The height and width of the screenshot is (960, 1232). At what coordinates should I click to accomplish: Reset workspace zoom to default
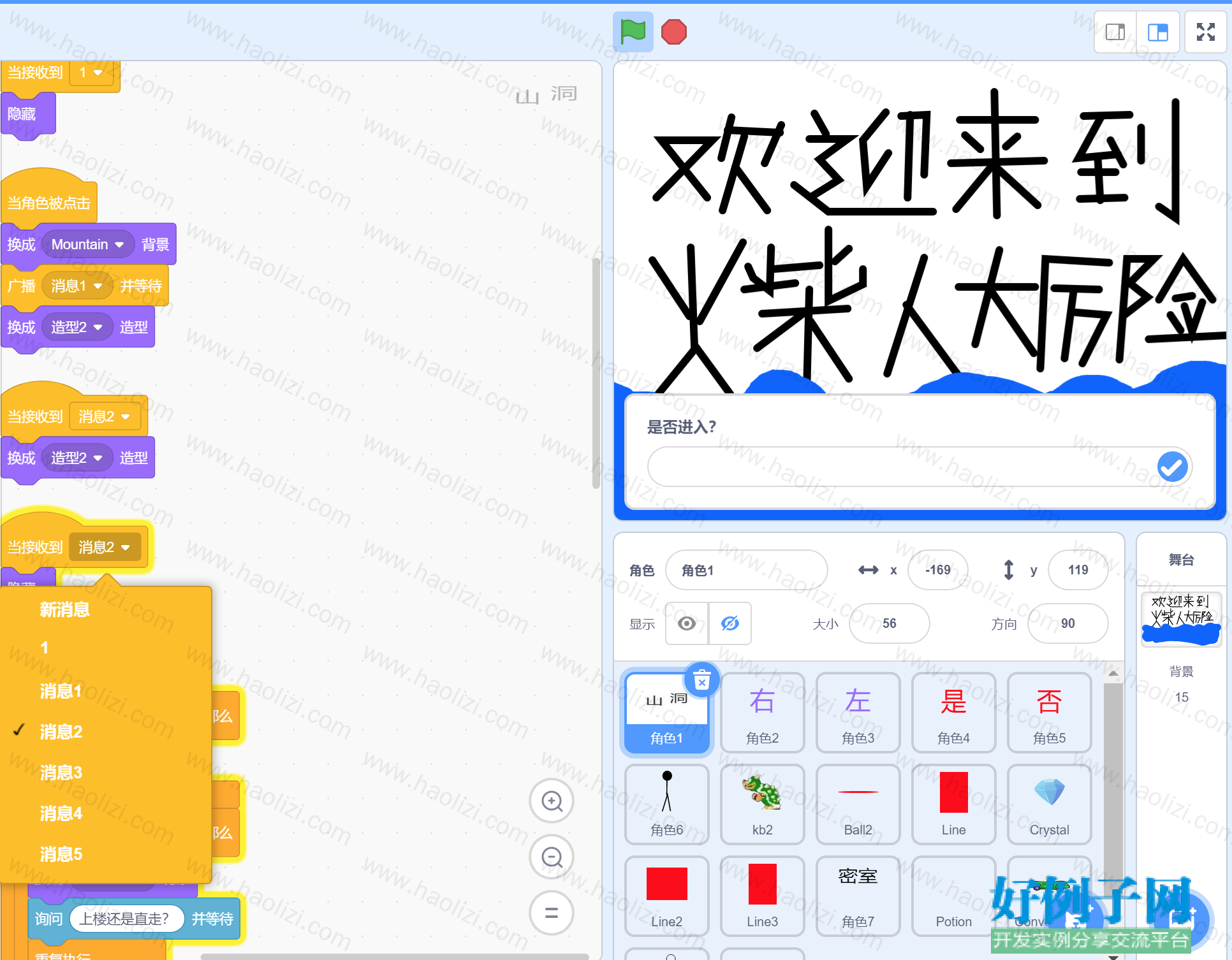(552, 913)
